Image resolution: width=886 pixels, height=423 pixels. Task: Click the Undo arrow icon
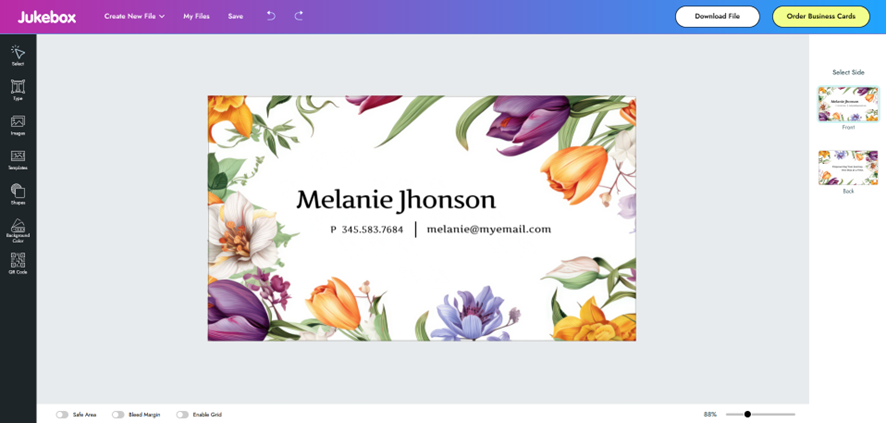(x=271, y=16)
